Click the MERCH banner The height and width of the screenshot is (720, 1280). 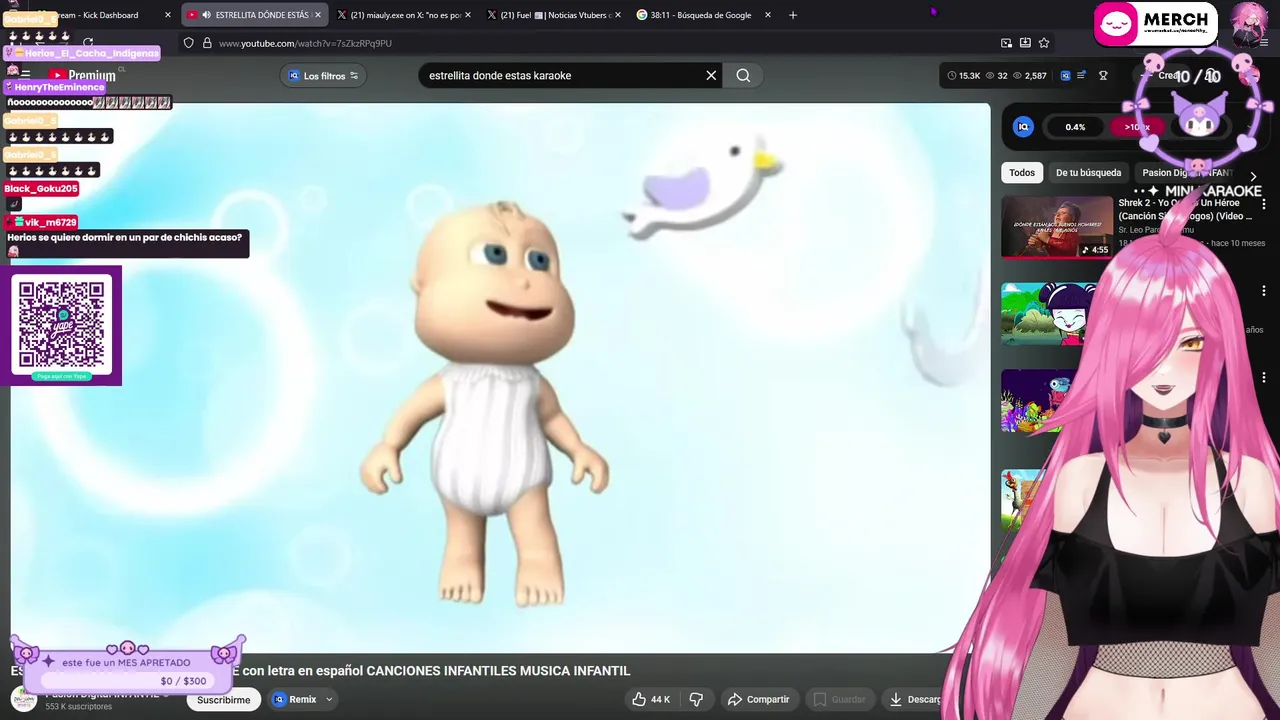point(1155,25)
